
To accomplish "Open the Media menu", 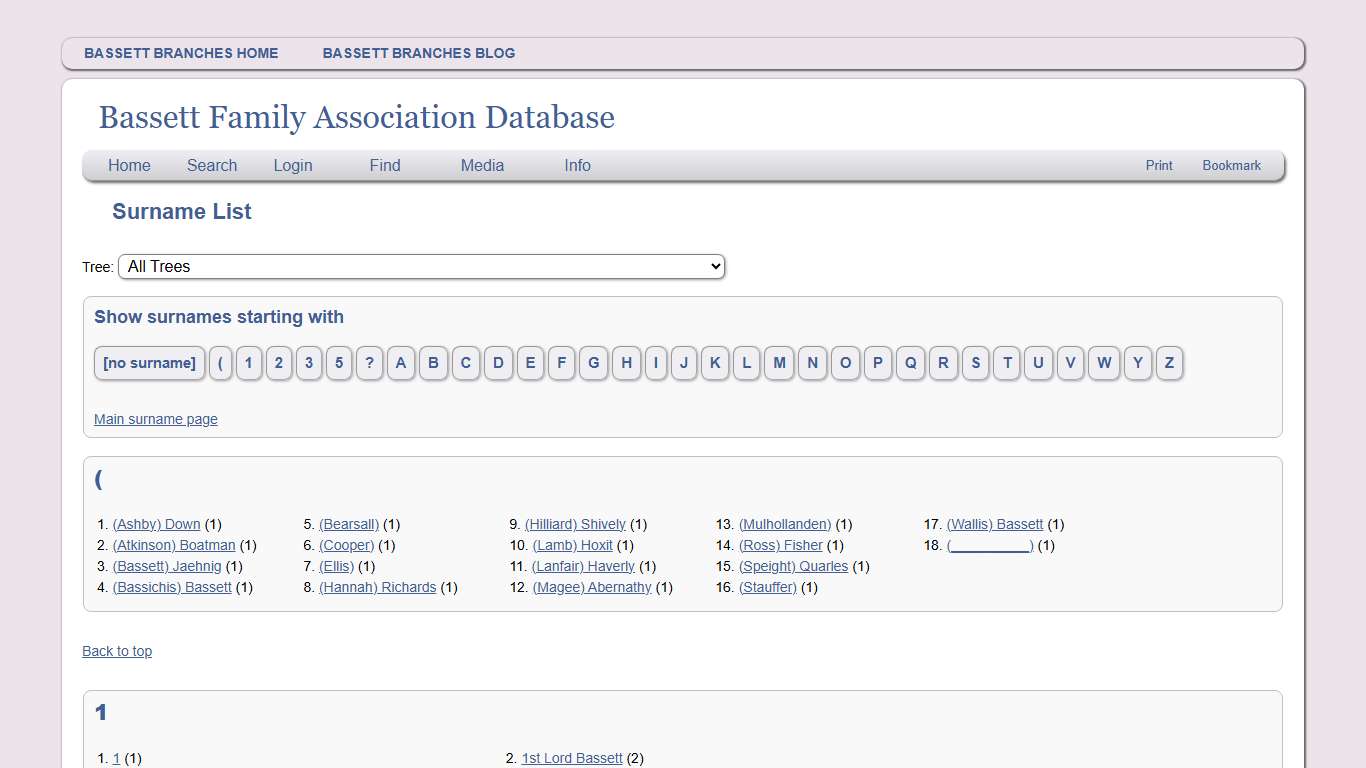I will tap(482, 165).
